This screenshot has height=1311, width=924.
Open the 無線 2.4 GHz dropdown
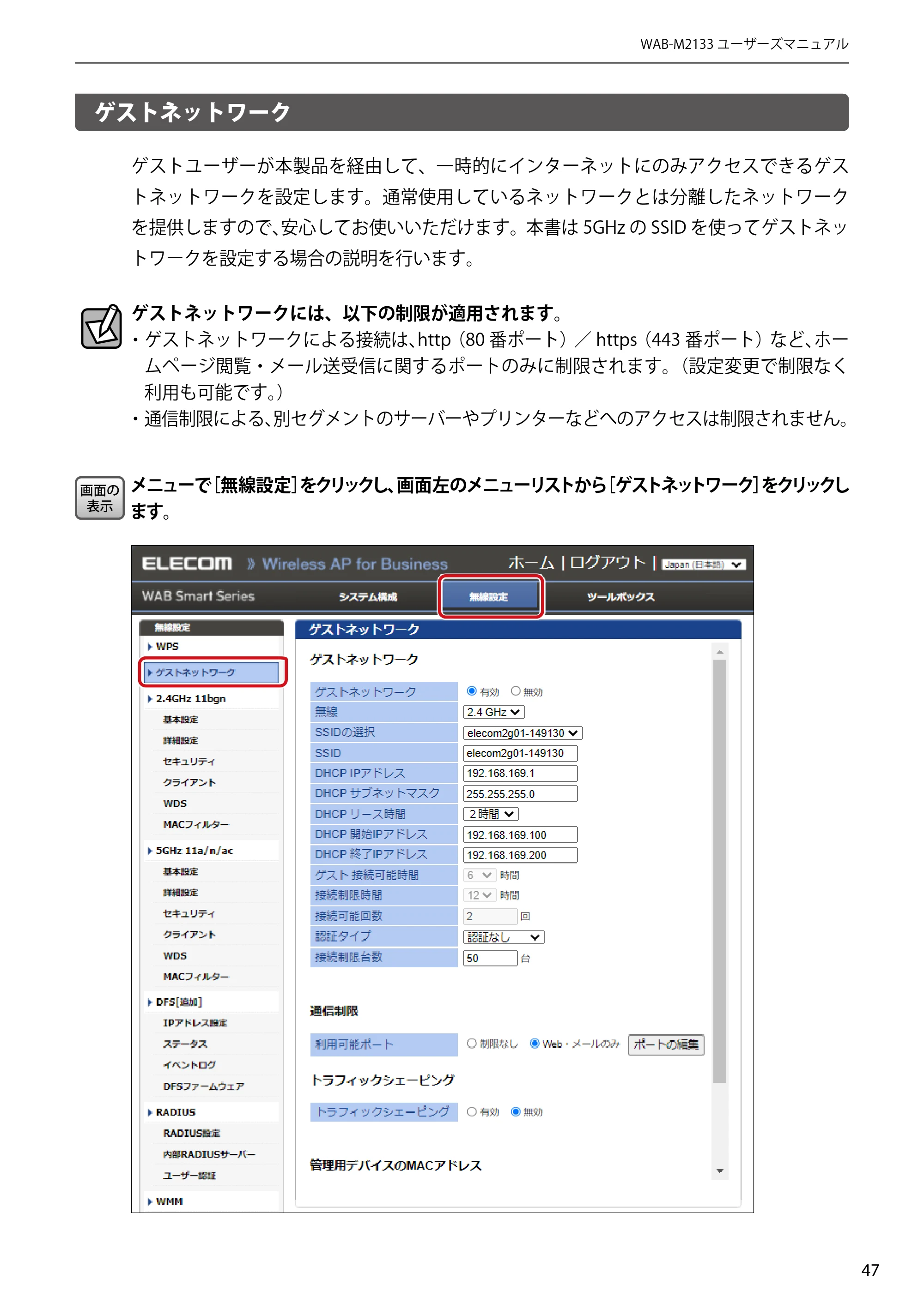(x=493, y=712)
